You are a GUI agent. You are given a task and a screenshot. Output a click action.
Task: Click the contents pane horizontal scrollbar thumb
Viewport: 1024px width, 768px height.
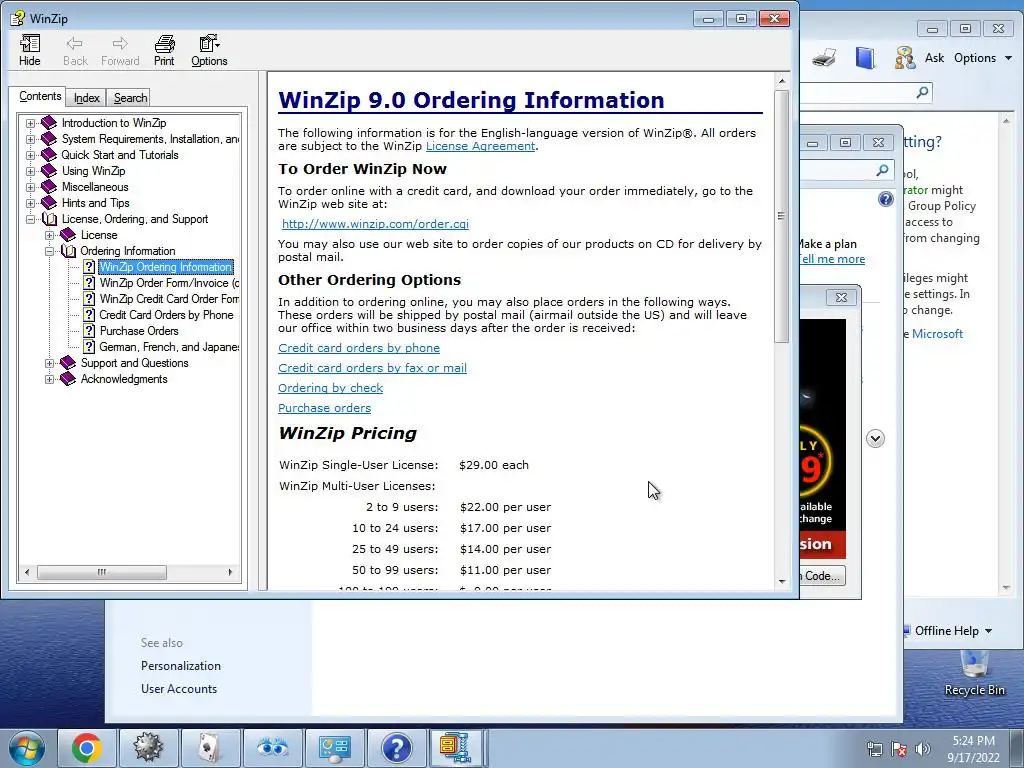(101, 573)
